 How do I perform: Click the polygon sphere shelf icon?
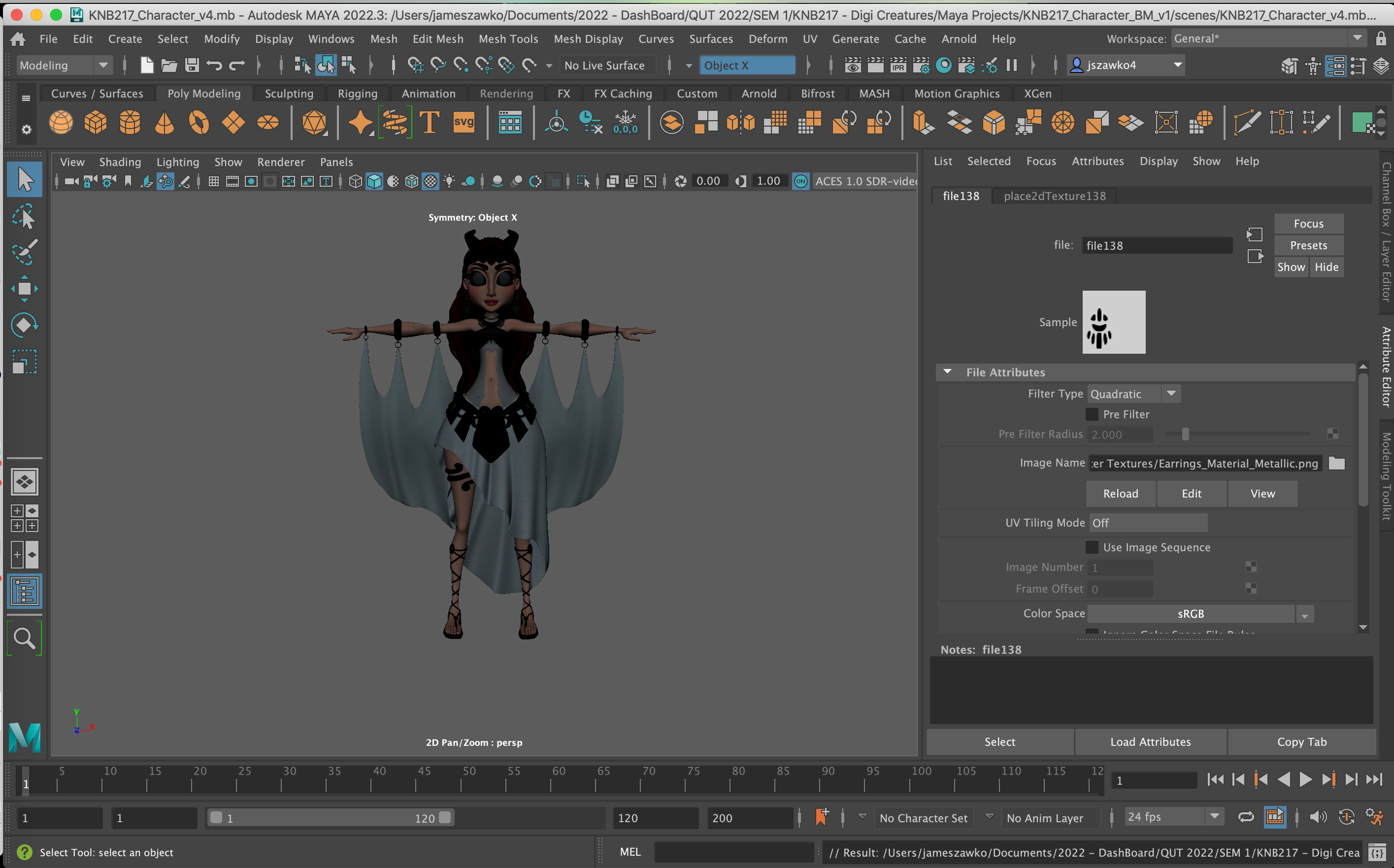click(x=61, y=123)
